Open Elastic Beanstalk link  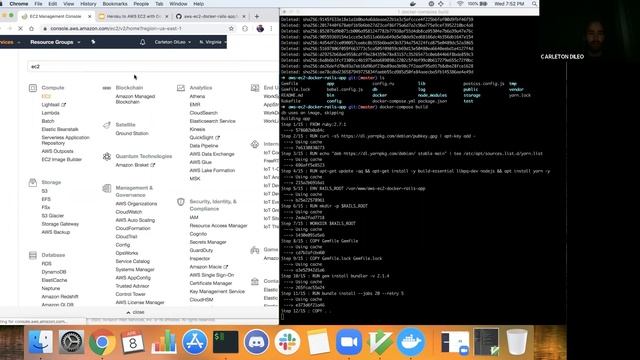60,129
